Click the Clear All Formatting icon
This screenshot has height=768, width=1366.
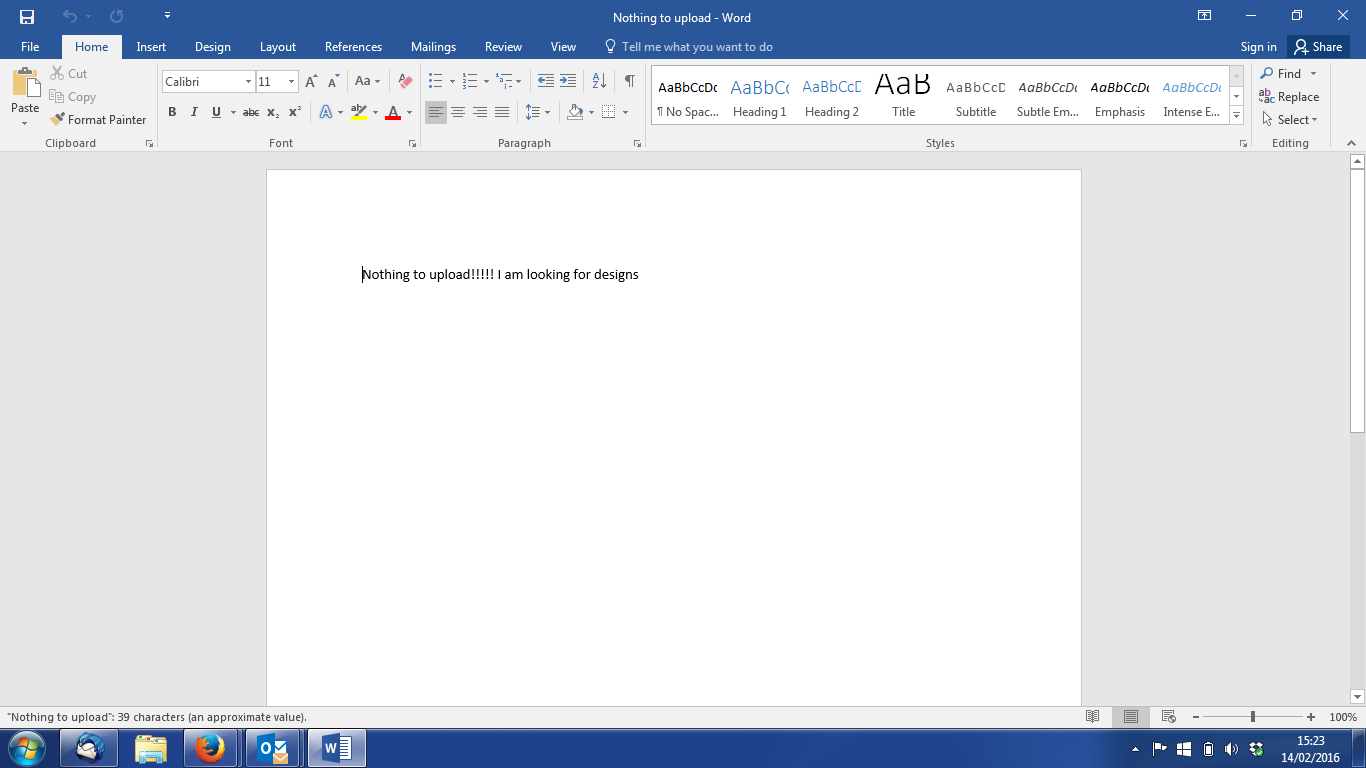[405, 81]
